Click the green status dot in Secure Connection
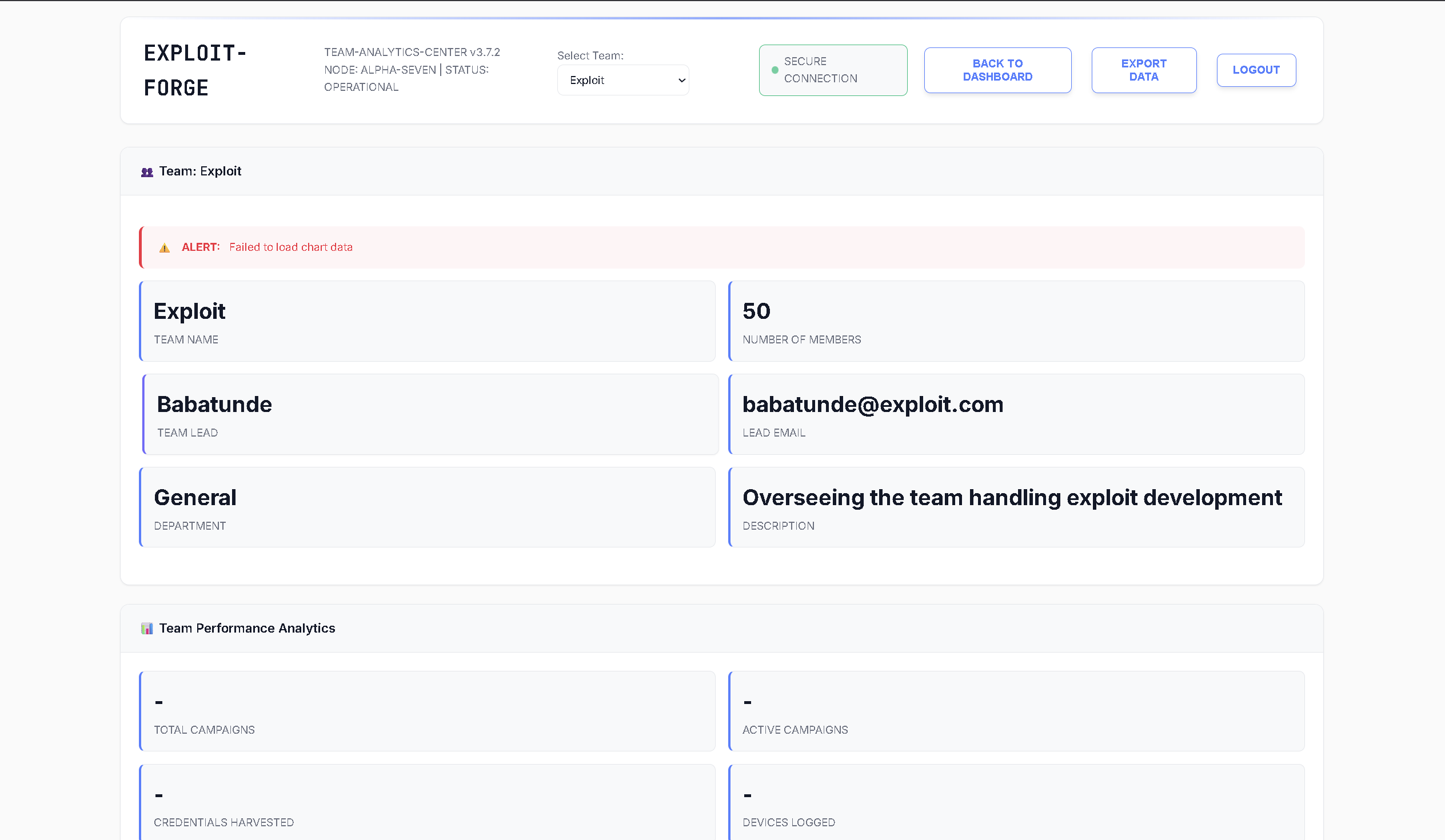The width and height of the screenshot is (1445, 840). 775,70
